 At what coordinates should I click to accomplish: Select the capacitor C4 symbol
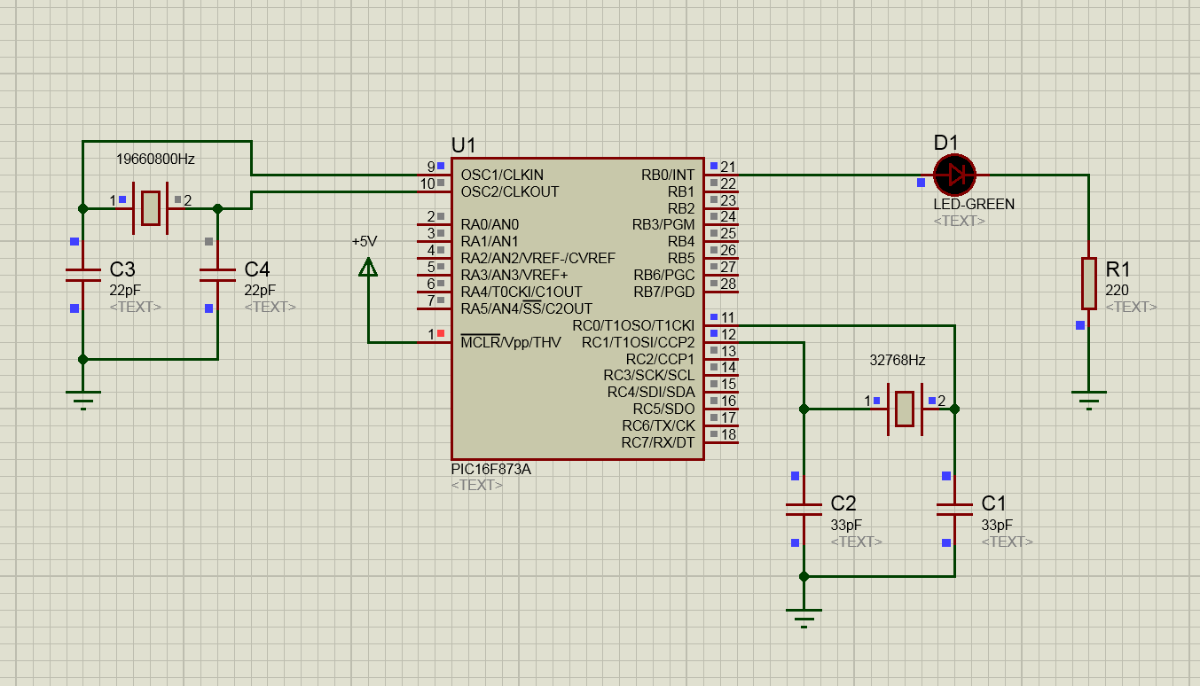pos(218,275)
